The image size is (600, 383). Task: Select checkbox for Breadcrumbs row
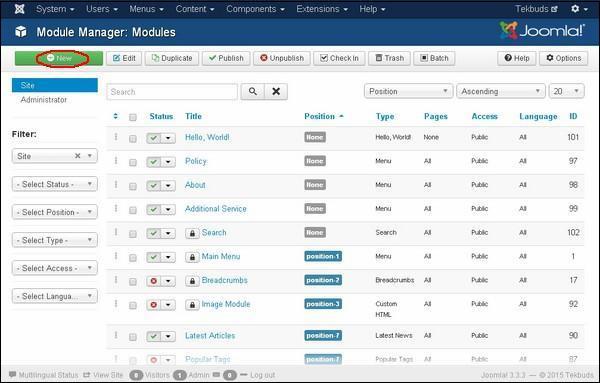pyautogui.click(x=133, y=282)
